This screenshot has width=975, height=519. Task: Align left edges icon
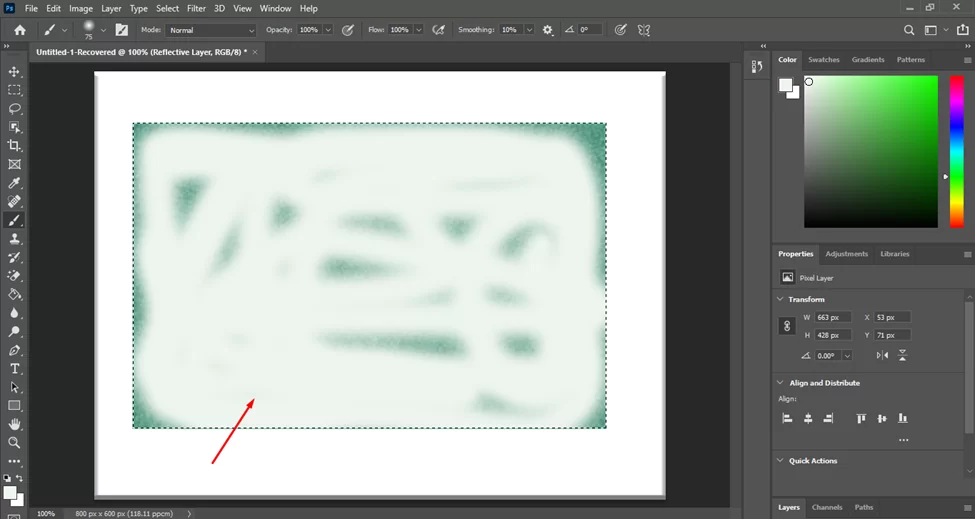(x=787, y=418)
